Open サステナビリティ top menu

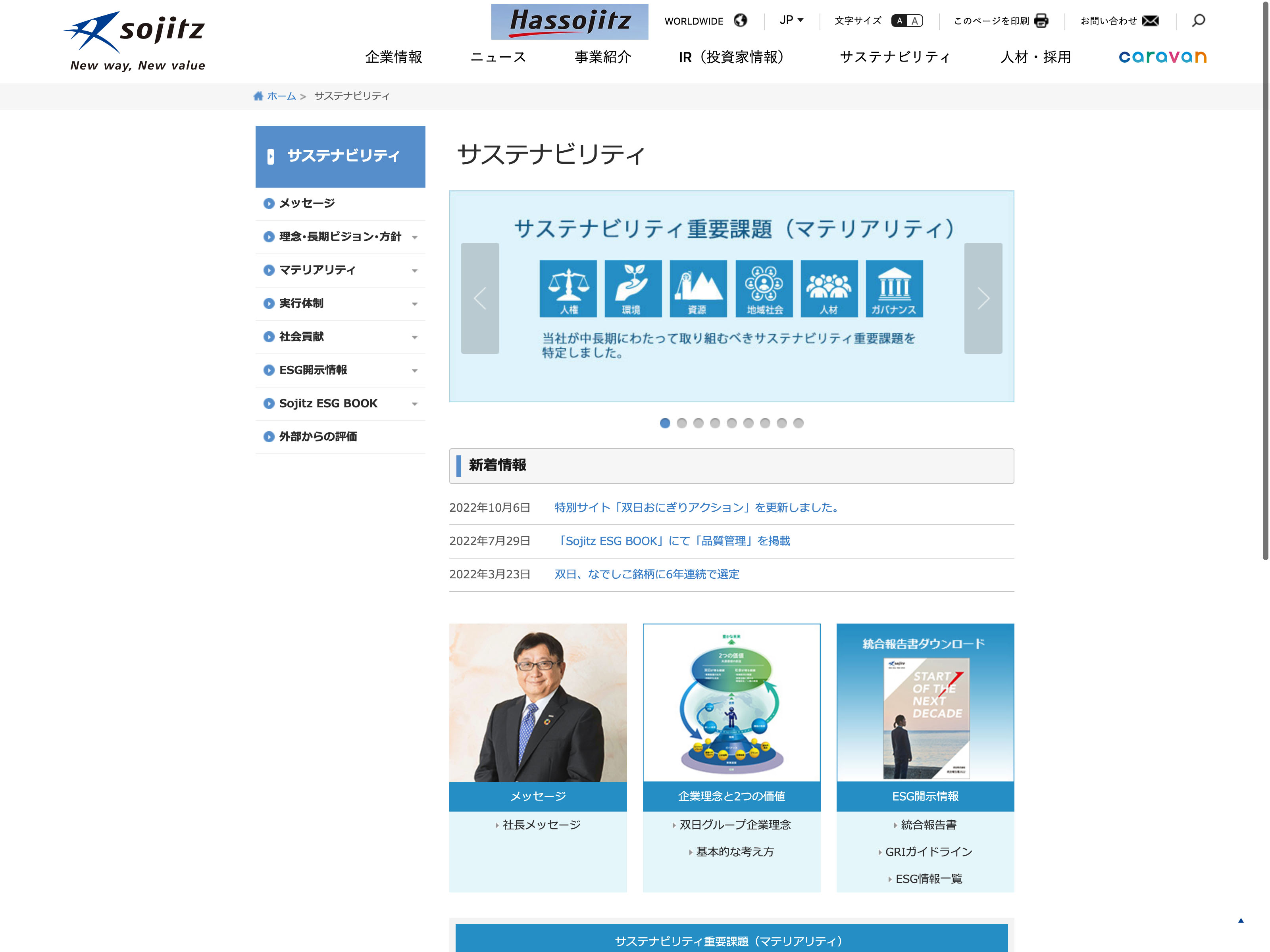point(895,57)
